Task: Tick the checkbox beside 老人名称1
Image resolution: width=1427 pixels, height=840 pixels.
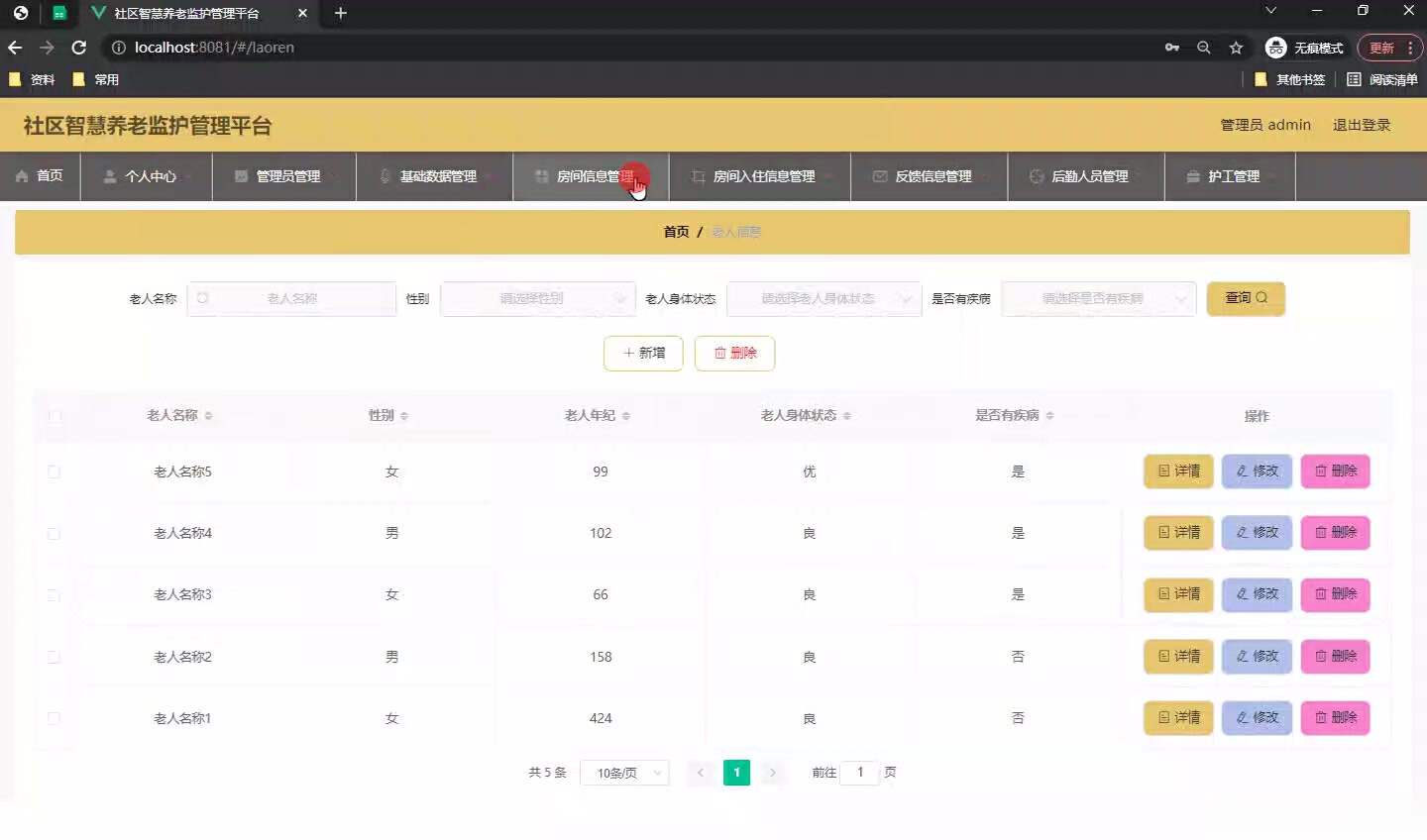Action: click(x=55, y=718)
